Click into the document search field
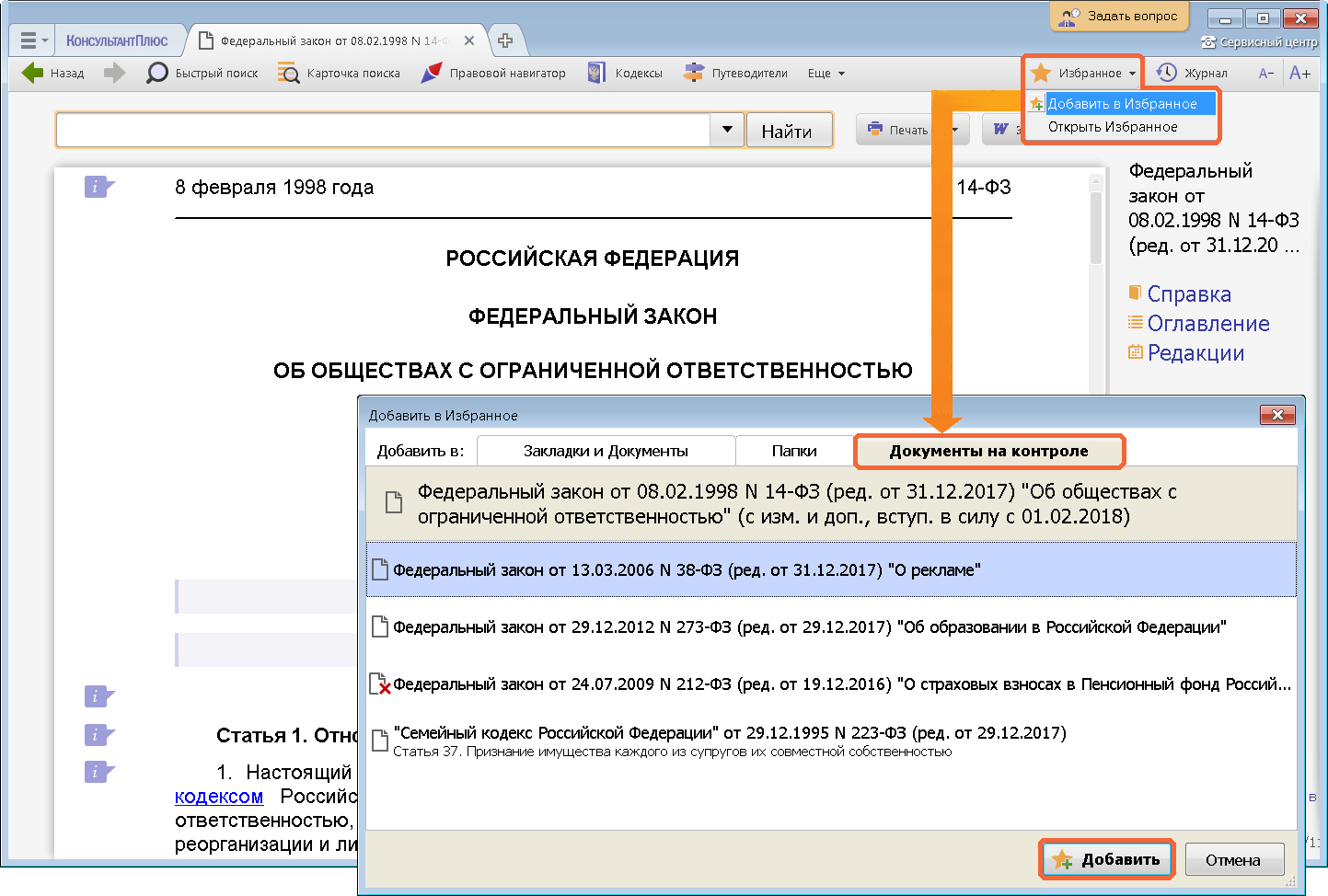The width and height of the screenshot is (1328, 896). (383, 130)
